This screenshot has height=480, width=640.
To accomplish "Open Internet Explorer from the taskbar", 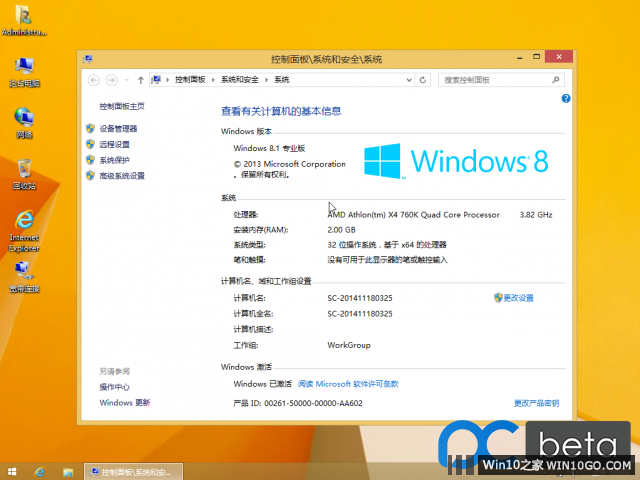I will [40, 470].
